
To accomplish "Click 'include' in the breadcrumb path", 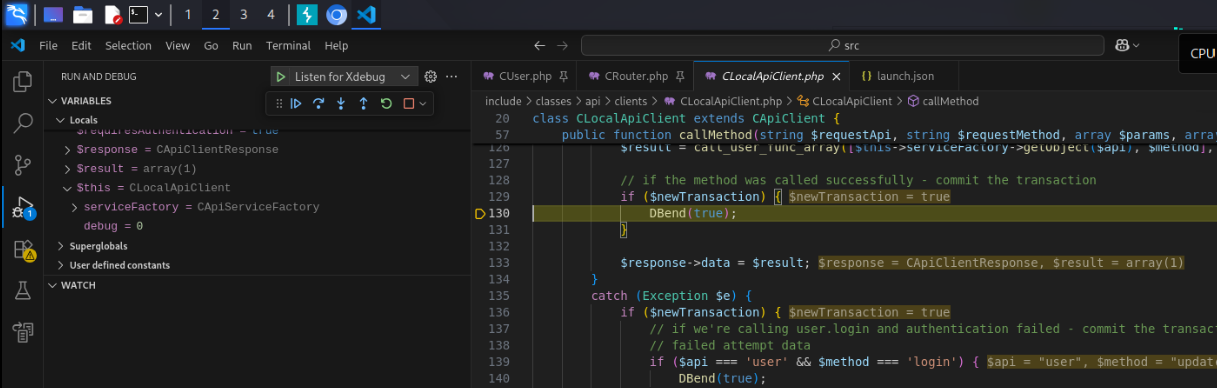I will [x=503, y=101].
